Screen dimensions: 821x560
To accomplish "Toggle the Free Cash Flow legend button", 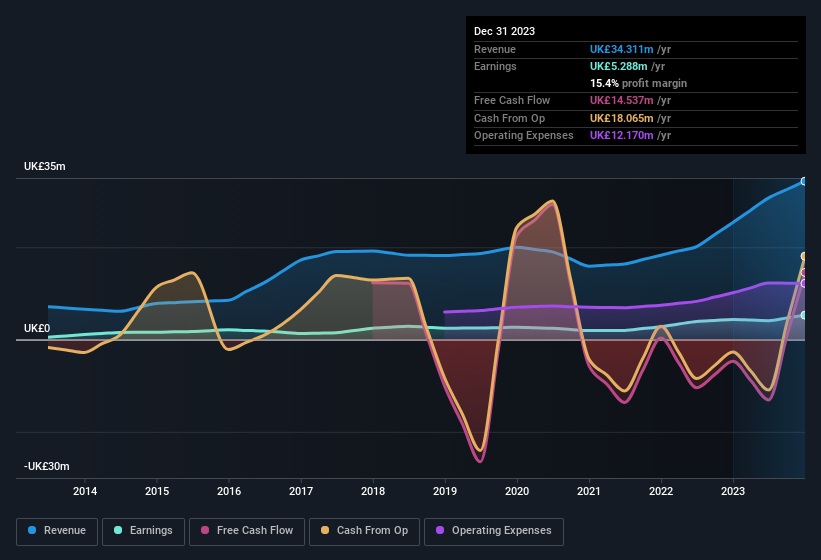I will click(247, 531).
